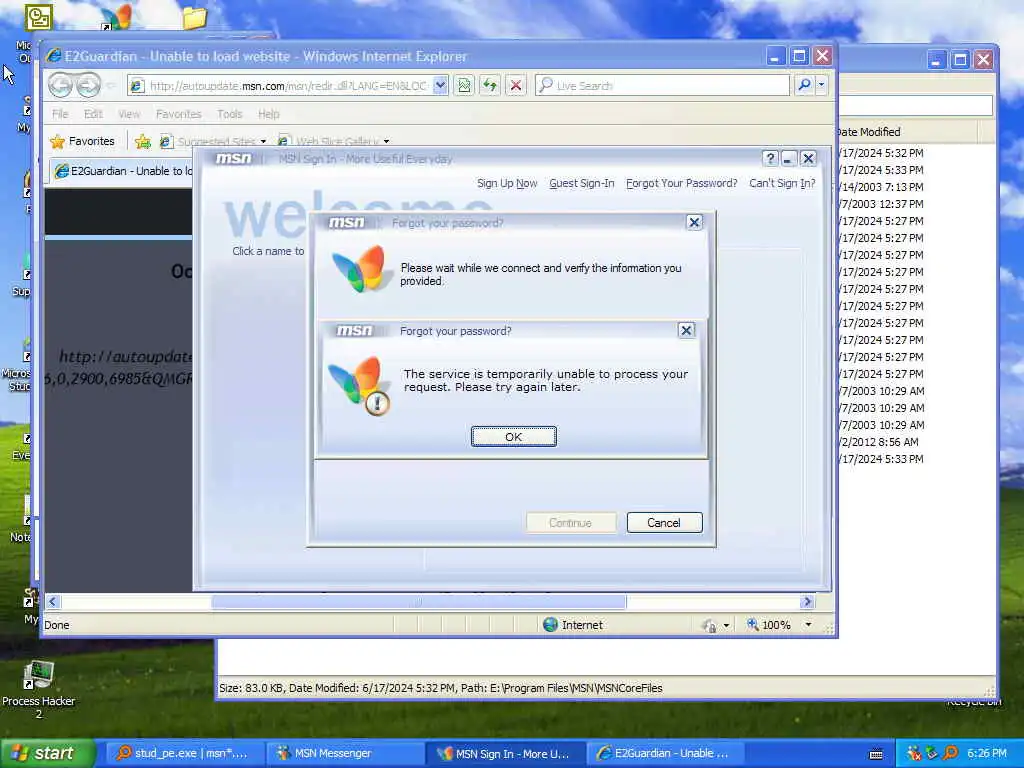Stop loading with red X icon
The width and height of the screenshot is (1024, 768).
coord(516,86)
